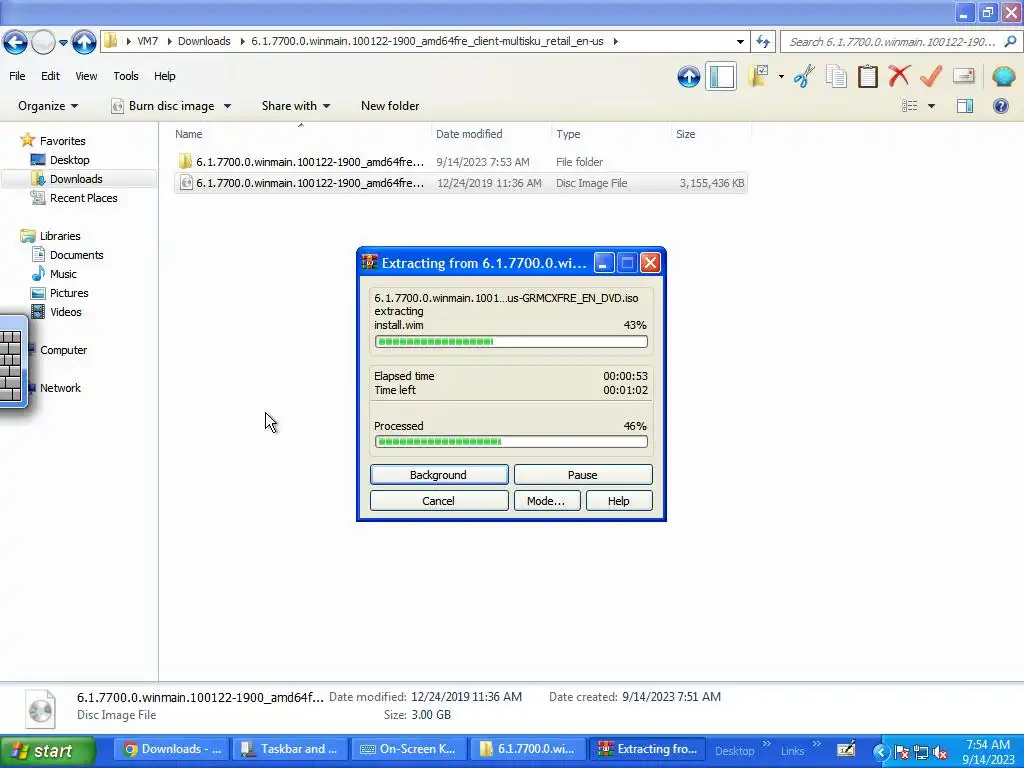The image size is (1024, 768).
Task: Open the folder options checkmark icon
Action: [758, 76]
